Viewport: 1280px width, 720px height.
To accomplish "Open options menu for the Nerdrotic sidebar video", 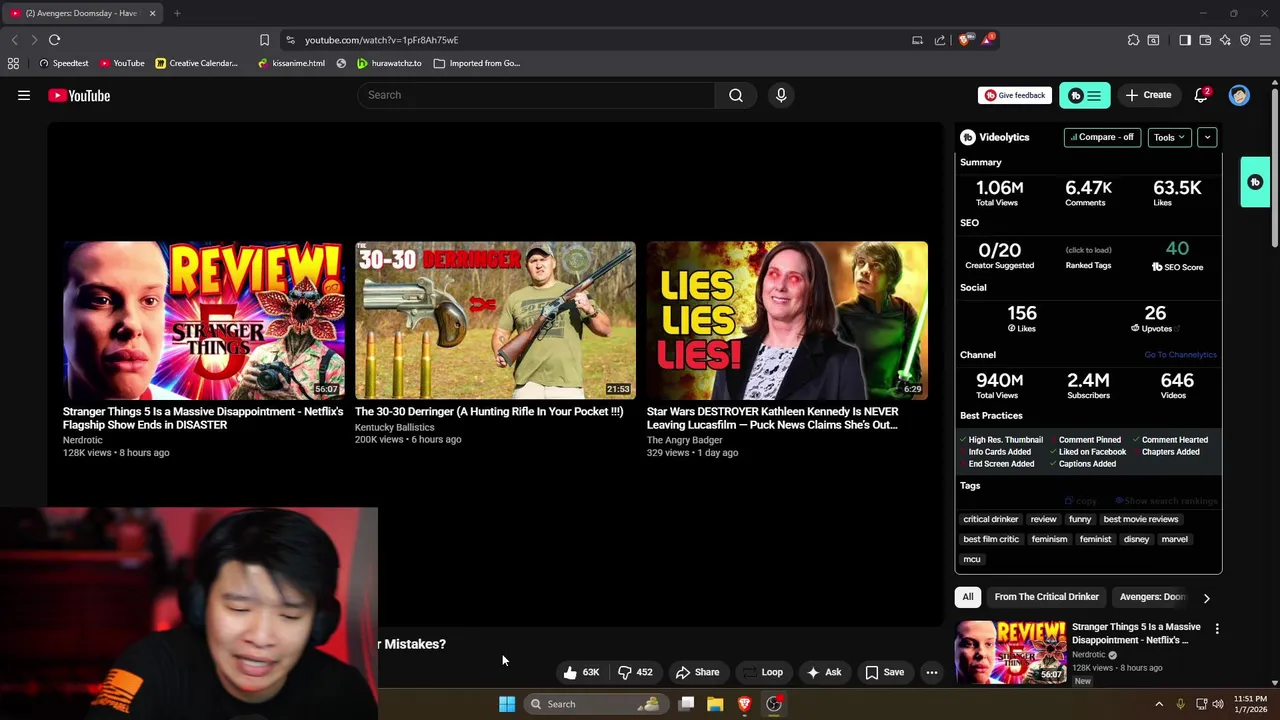I will pos(1217,629).
